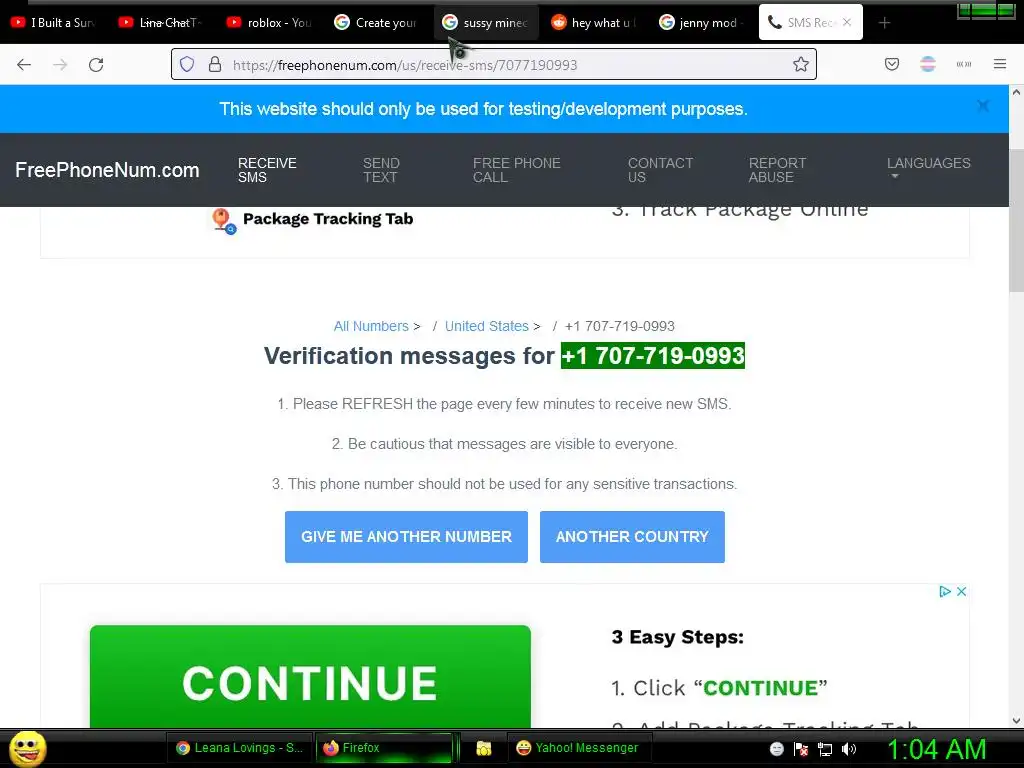
Task: Click the volume speaker tray icon
Action: coord(849,749)
